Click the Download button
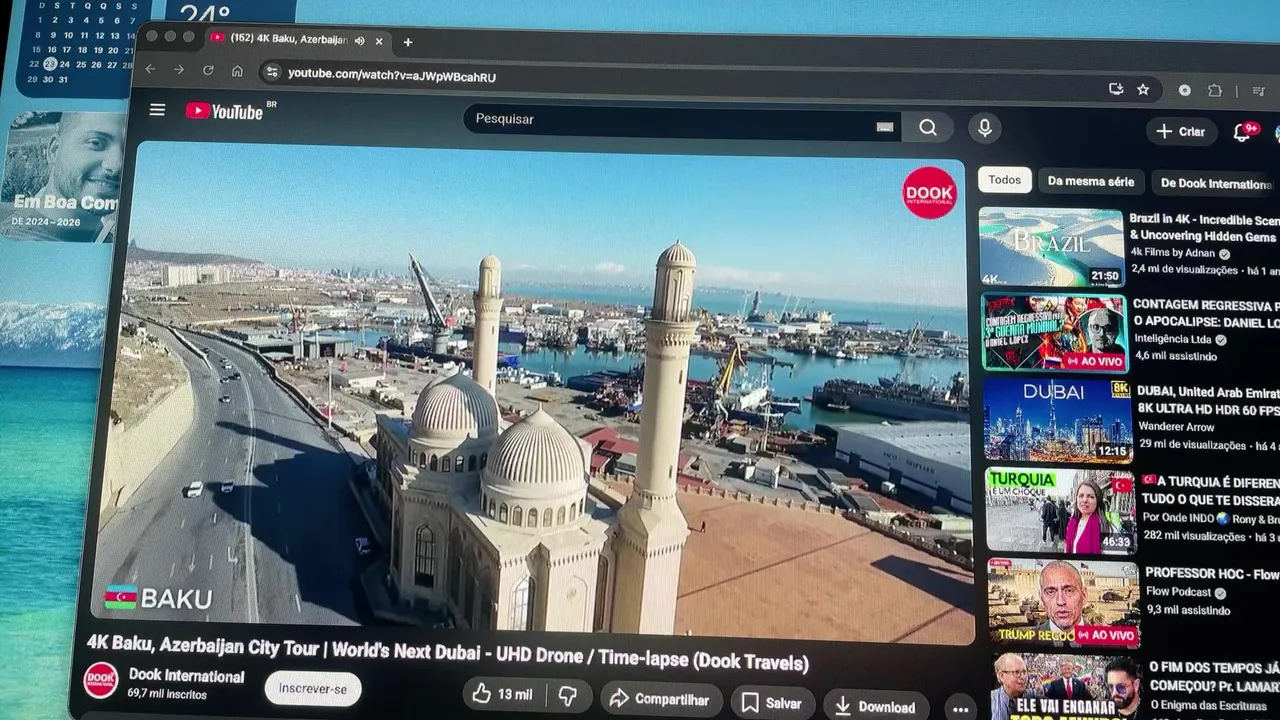The image size is (1280, 720). (875, 706)
